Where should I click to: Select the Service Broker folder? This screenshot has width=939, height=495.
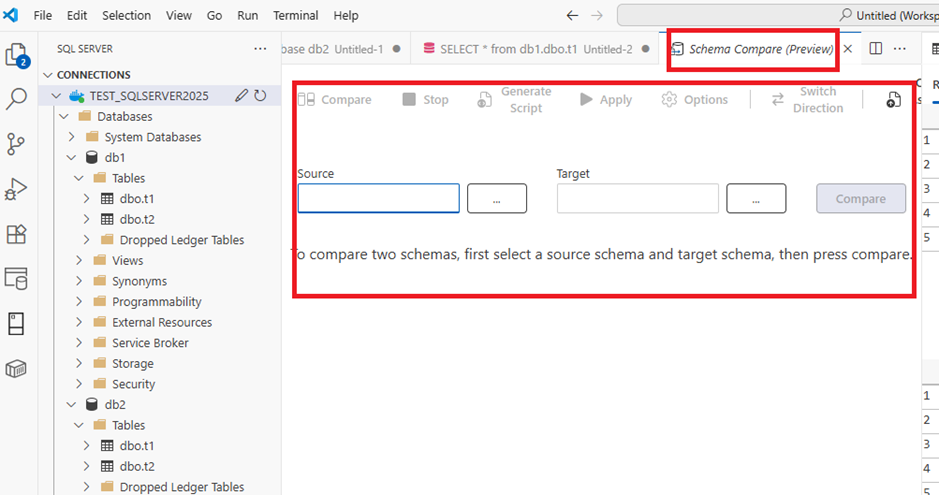[x=150, y=343]
